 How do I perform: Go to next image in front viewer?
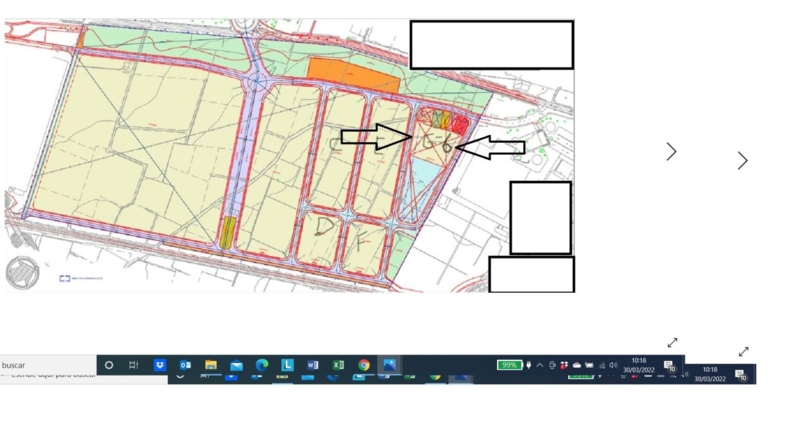(671, 152)
